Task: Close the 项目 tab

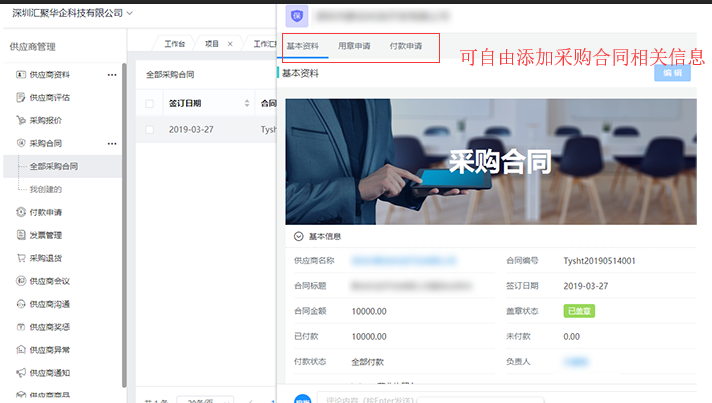Action: tap(230, 44)
